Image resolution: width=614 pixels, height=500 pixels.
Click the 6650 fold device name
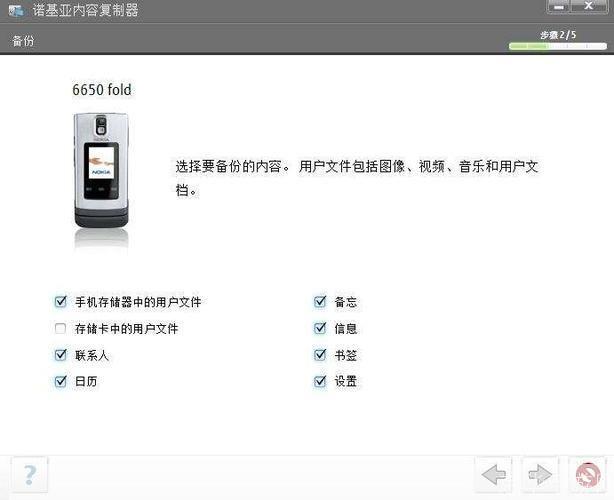pyautogui.click(x=102, y=90)
